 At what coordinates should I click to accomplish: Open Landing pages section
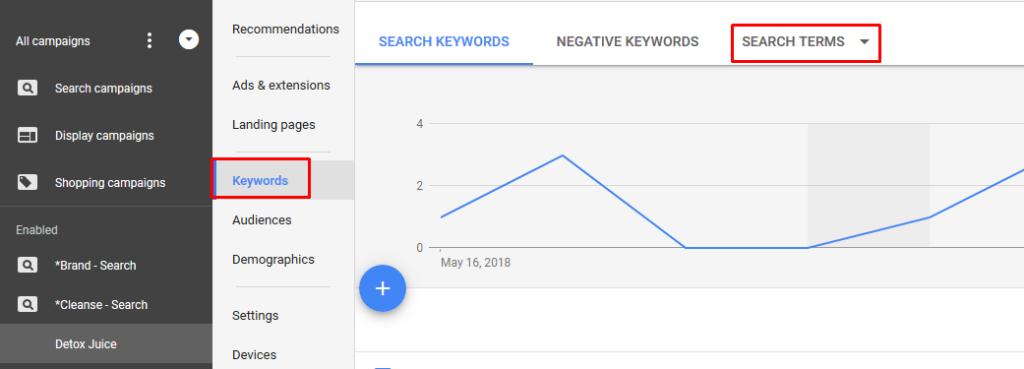[x=274, y=125]
